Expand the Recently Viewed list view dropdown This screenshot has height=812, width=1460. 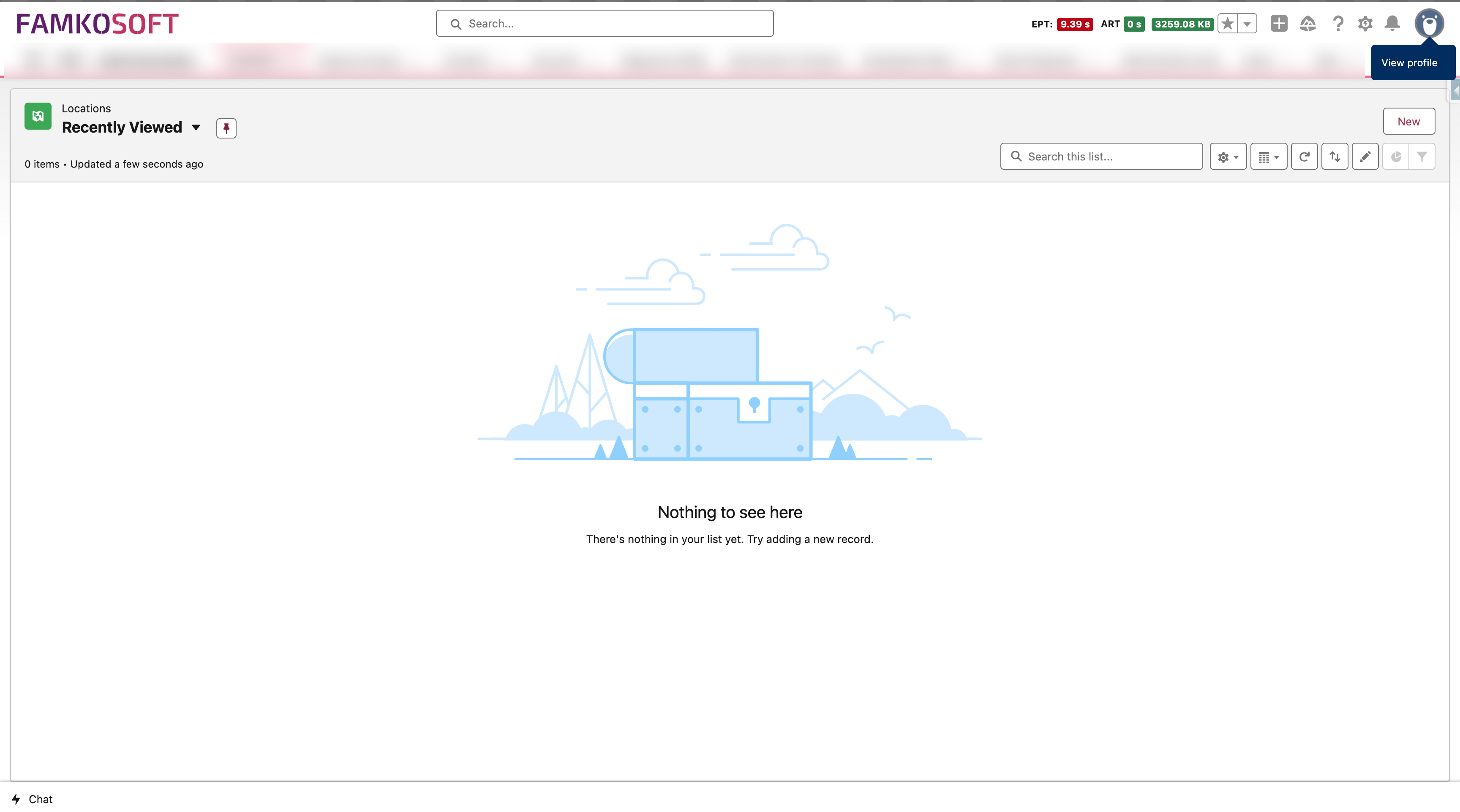196,128
